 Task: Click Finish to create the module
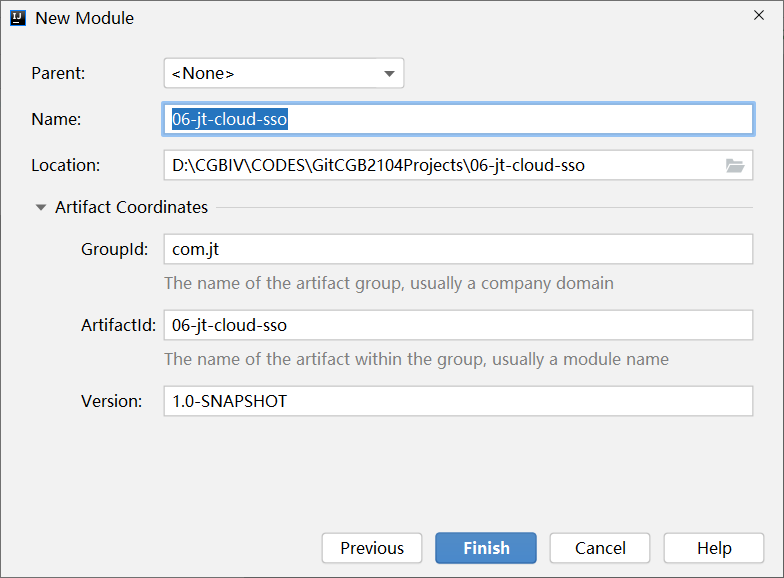pyautogui.click(x=486, y=548)
